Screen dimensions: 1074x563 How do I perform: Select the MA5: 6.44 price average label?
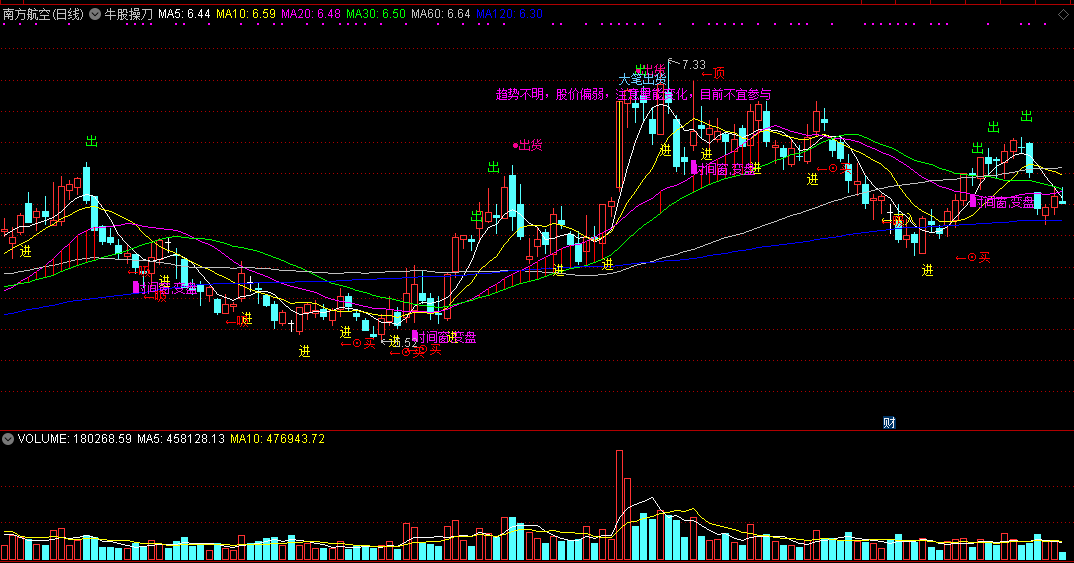(x=184, y=14)
